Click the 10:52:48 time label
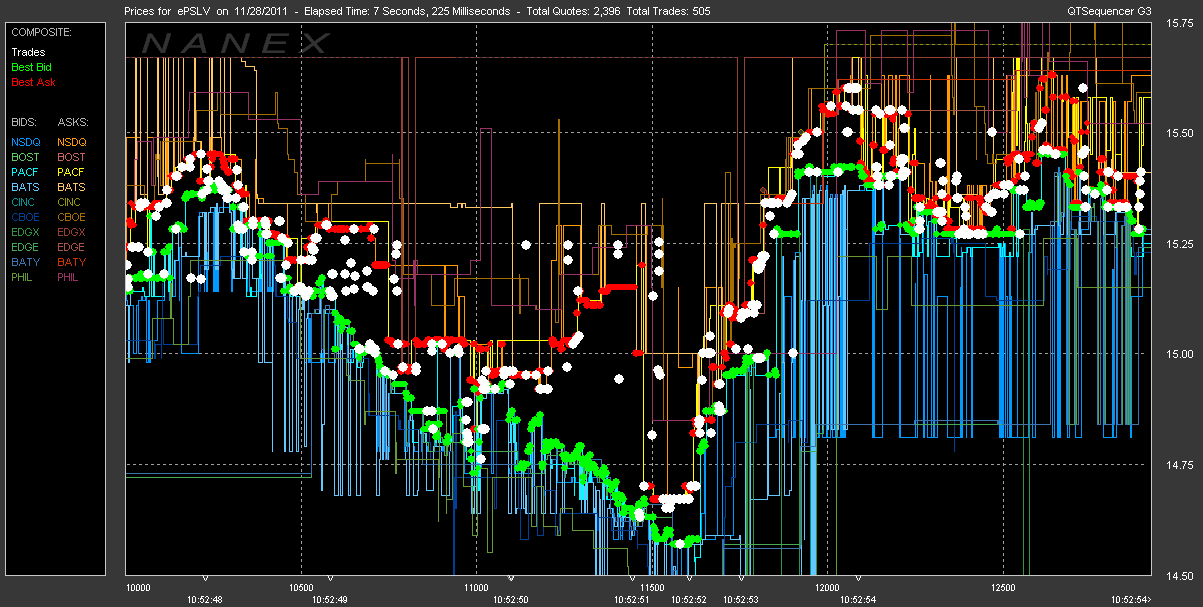Image resolution: width=1203 pixels, height=607 pixels. coord(205,599)
